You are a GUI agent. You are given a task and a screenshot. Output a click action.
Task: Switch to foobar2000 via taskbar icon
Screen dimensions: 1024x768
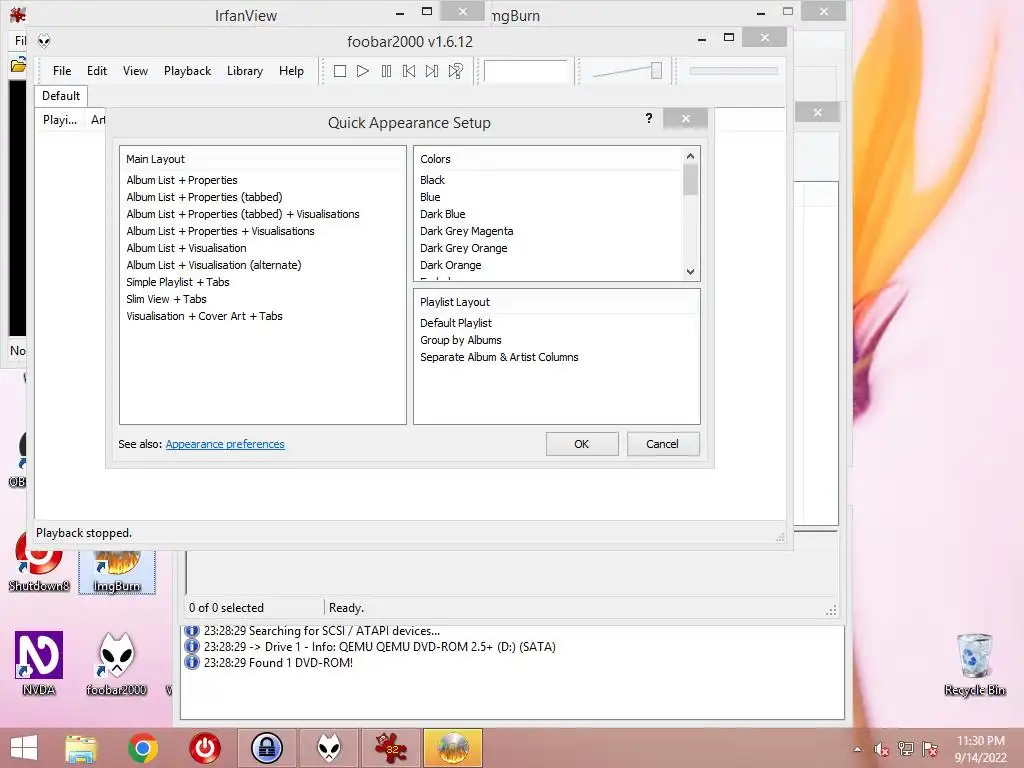click(328, 748)
